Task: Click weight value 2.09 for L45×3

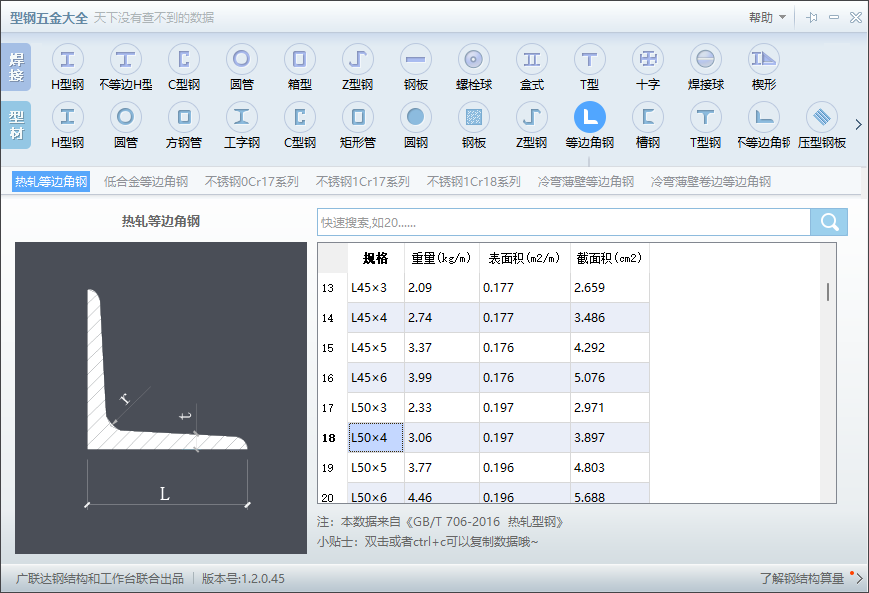Action: click(x=442, y=288)
